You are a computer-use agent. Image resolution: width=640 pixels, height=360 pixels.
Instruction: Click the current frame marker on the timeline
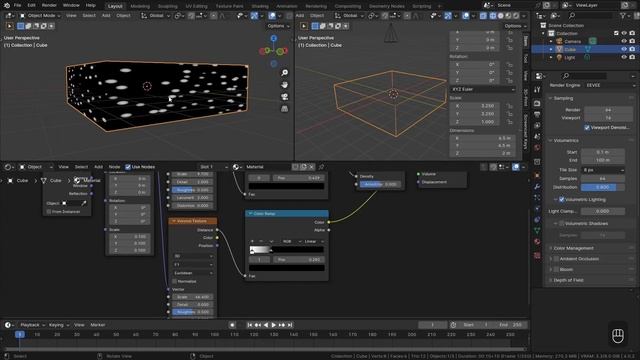20,334
